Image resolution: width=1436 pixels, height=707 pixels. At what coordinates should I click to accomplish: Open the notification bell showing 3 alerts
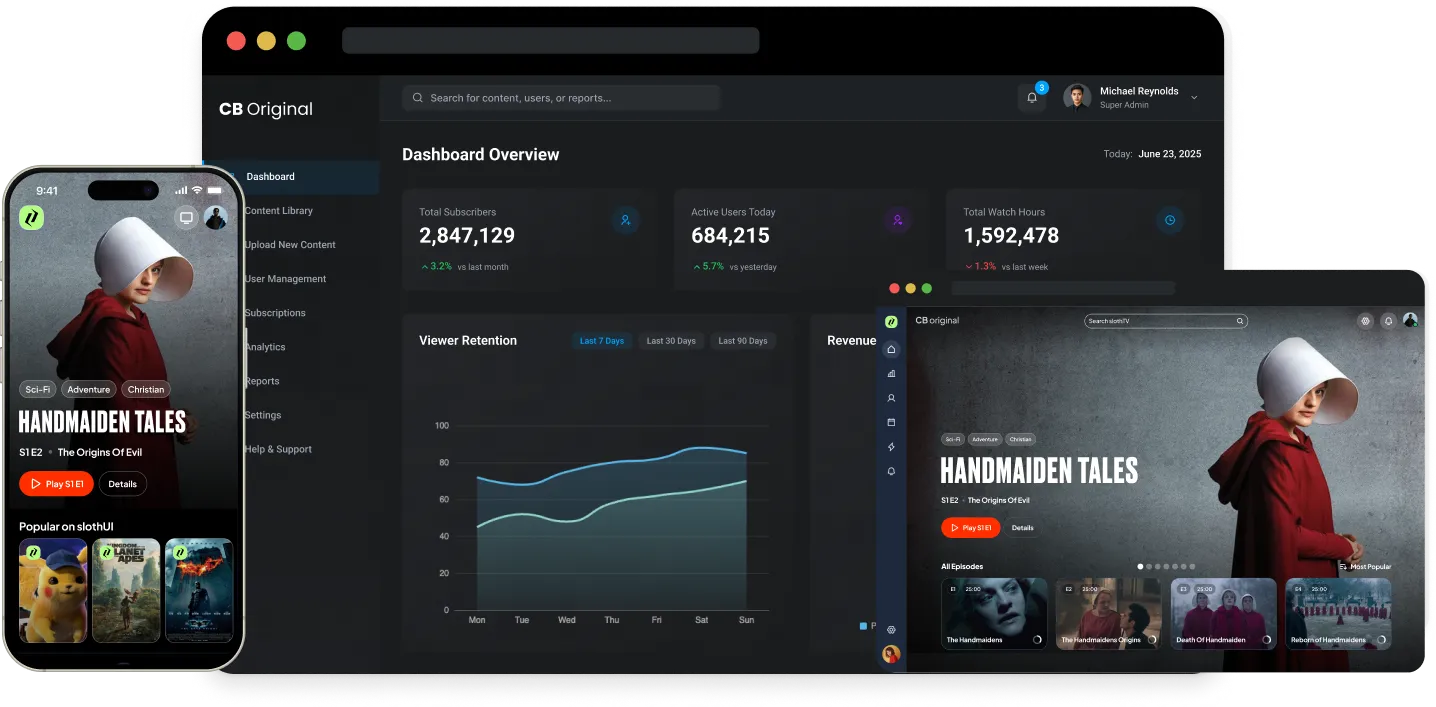(1031, 97)
